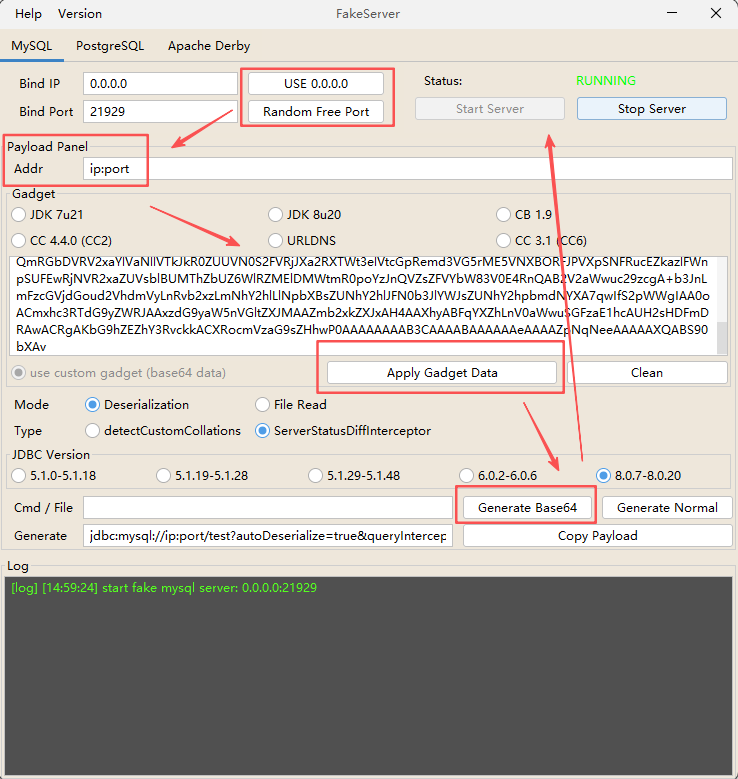Open the Version menu
The width and height of the screenshot is (738, 779).
pyautogui.click(x=80, y=14)
